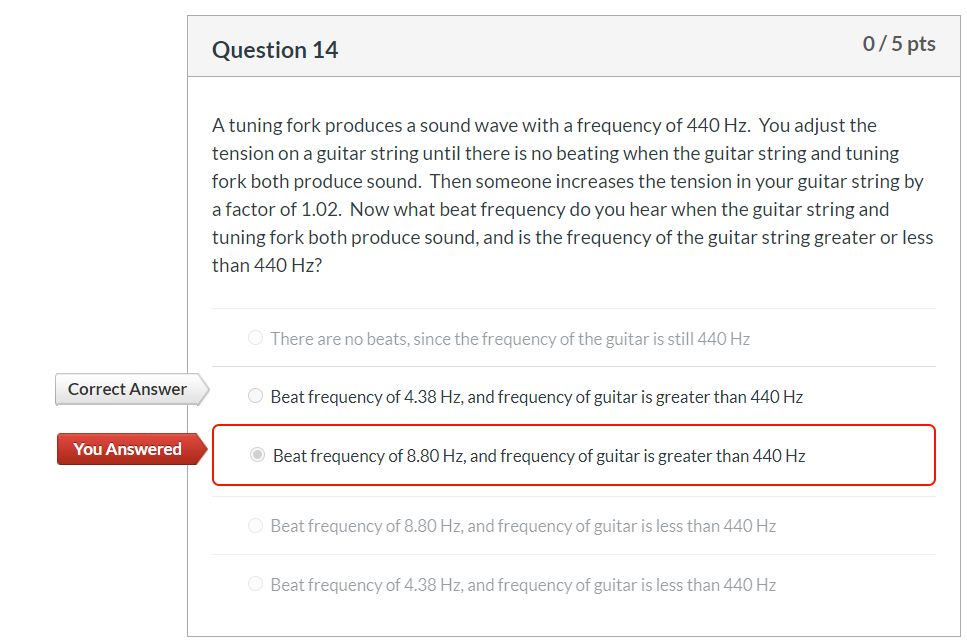
Task: Click the phrase "factor of 1.02" in question
Action: [281, 210]
